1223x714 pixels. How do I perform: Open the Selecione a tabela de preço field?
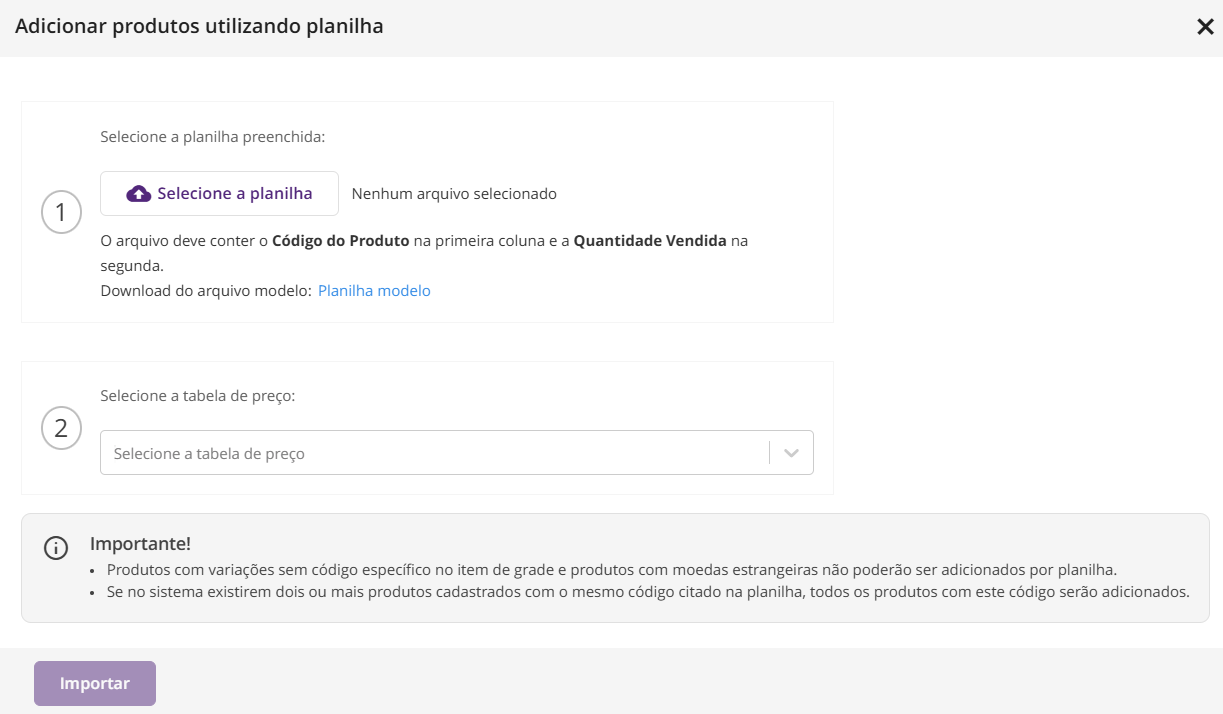pyautogui.click(x=457, y=453)
